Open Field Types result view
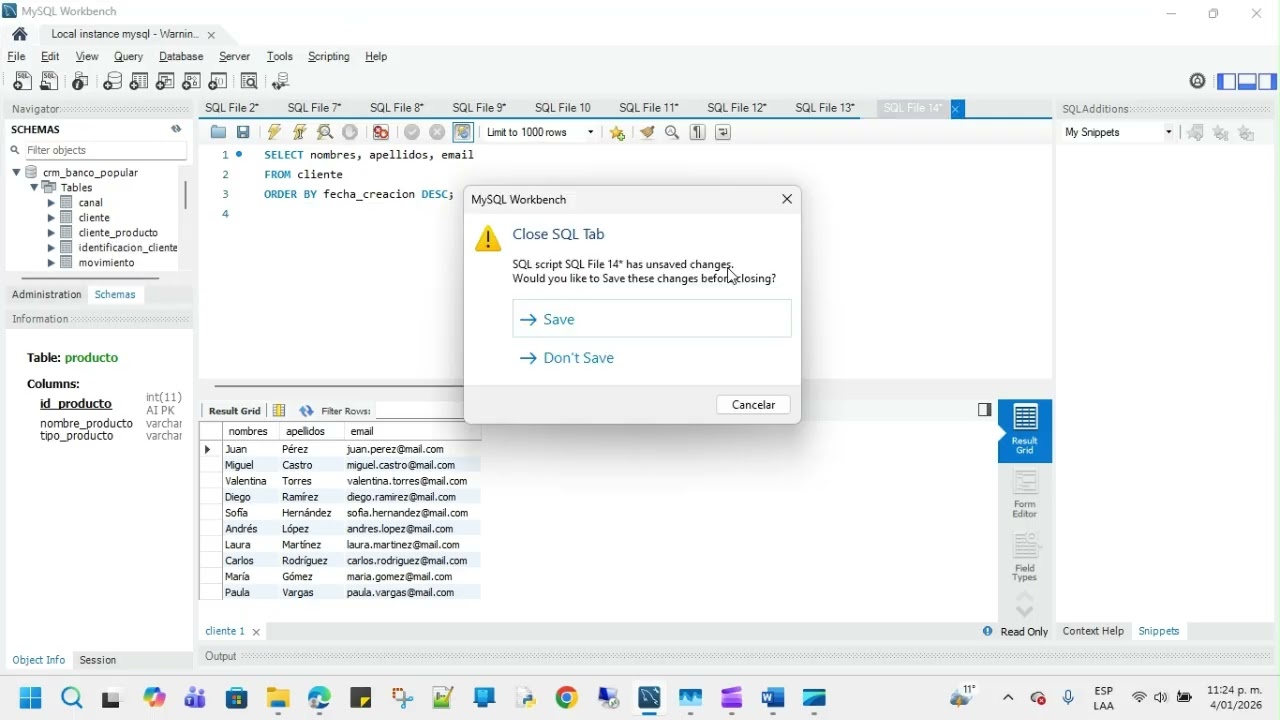The height and width of the screenshot is (720, 1280). (x=1025, y=557)
